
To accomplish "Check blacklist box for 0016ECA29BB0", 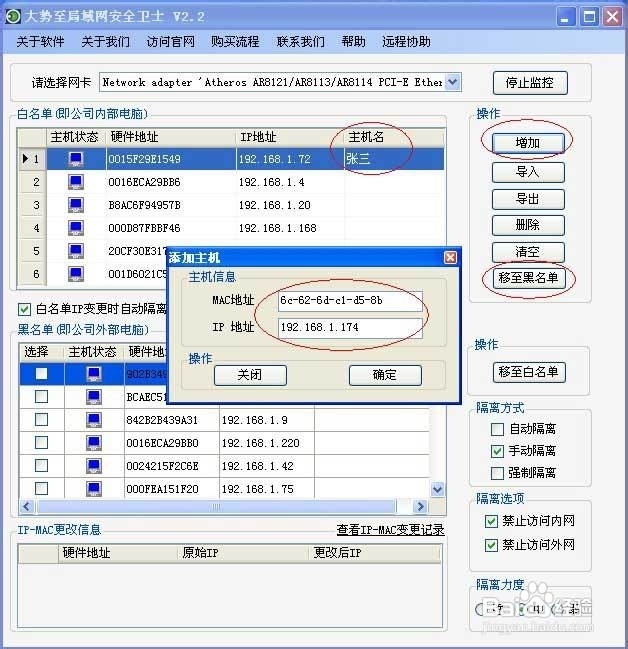I will [41, 442].
